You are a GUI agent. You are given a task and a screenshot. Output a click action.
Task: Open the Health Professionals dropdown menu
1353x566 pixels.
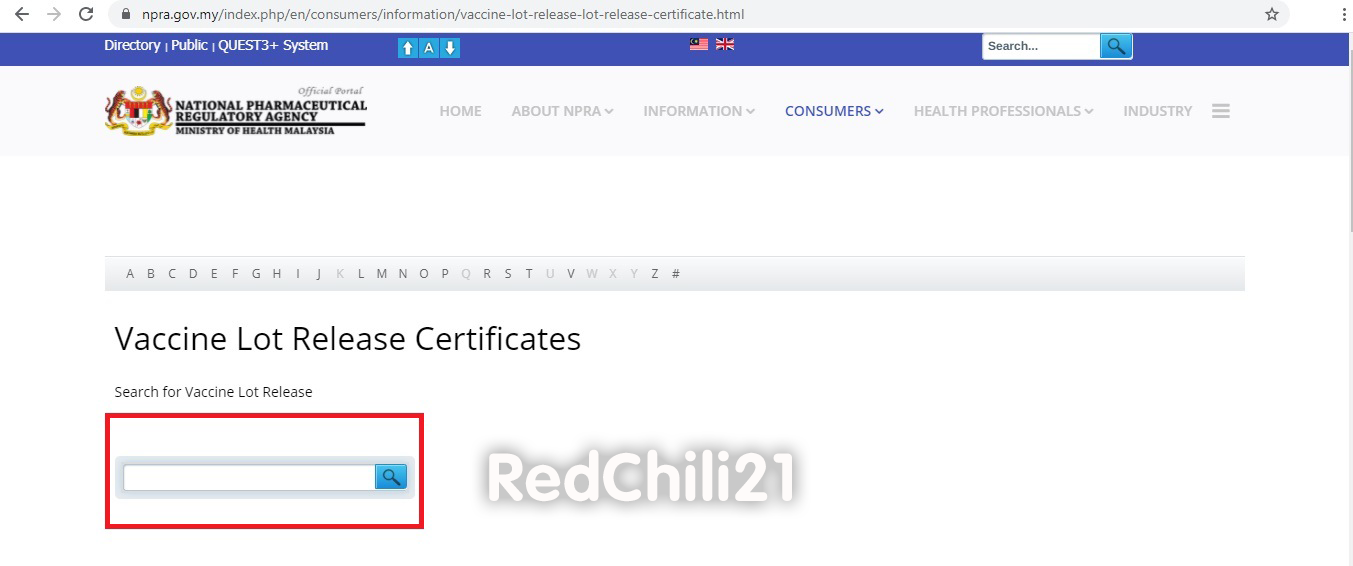point(1003,111)
